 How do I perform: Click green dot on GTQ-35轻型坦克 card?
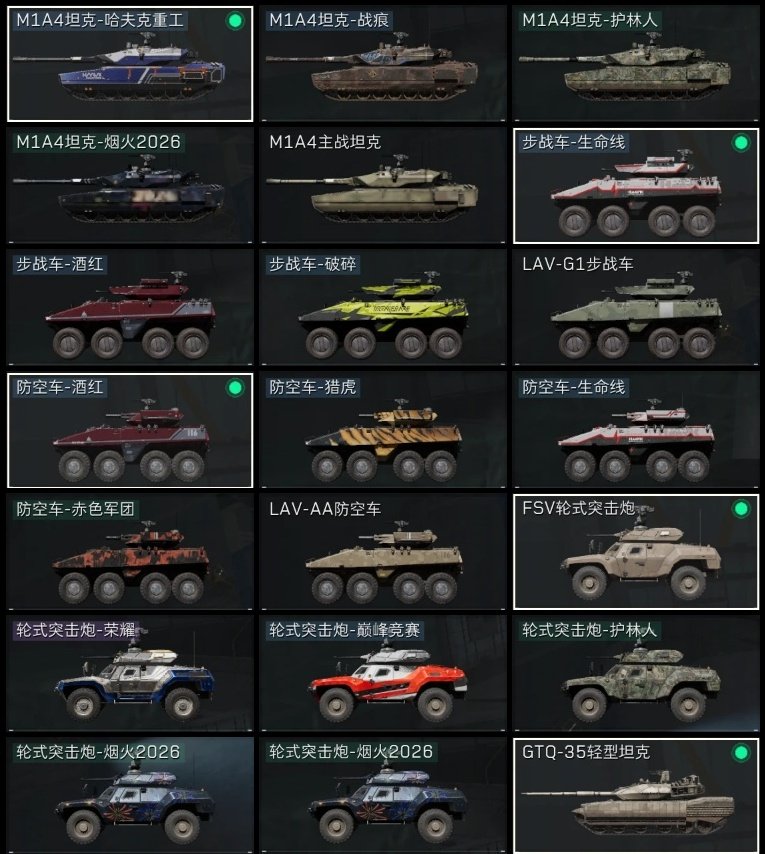click(740, 753)
